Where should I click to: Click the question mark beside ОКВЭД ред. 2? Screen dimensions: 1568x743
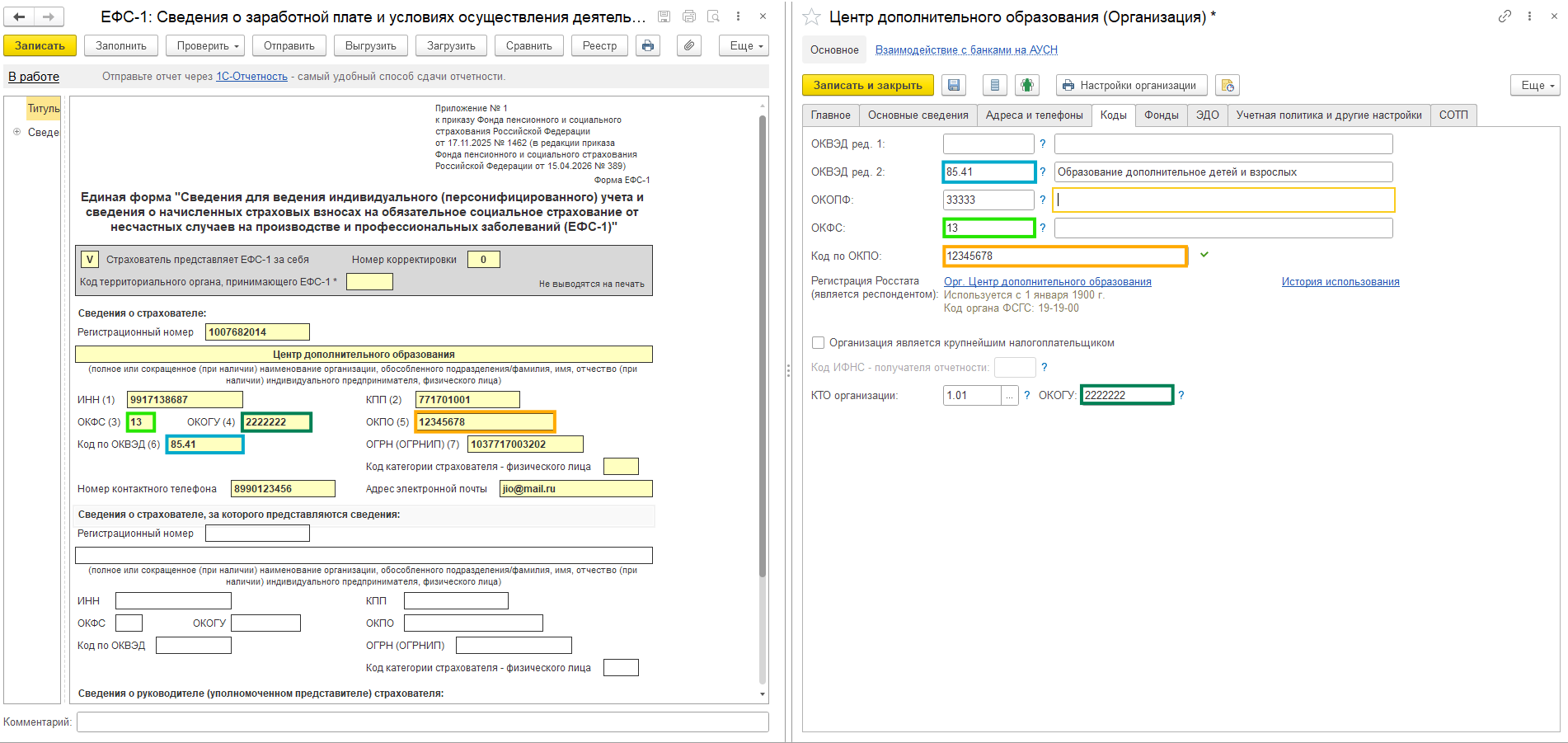click(x=1043, y=172)
